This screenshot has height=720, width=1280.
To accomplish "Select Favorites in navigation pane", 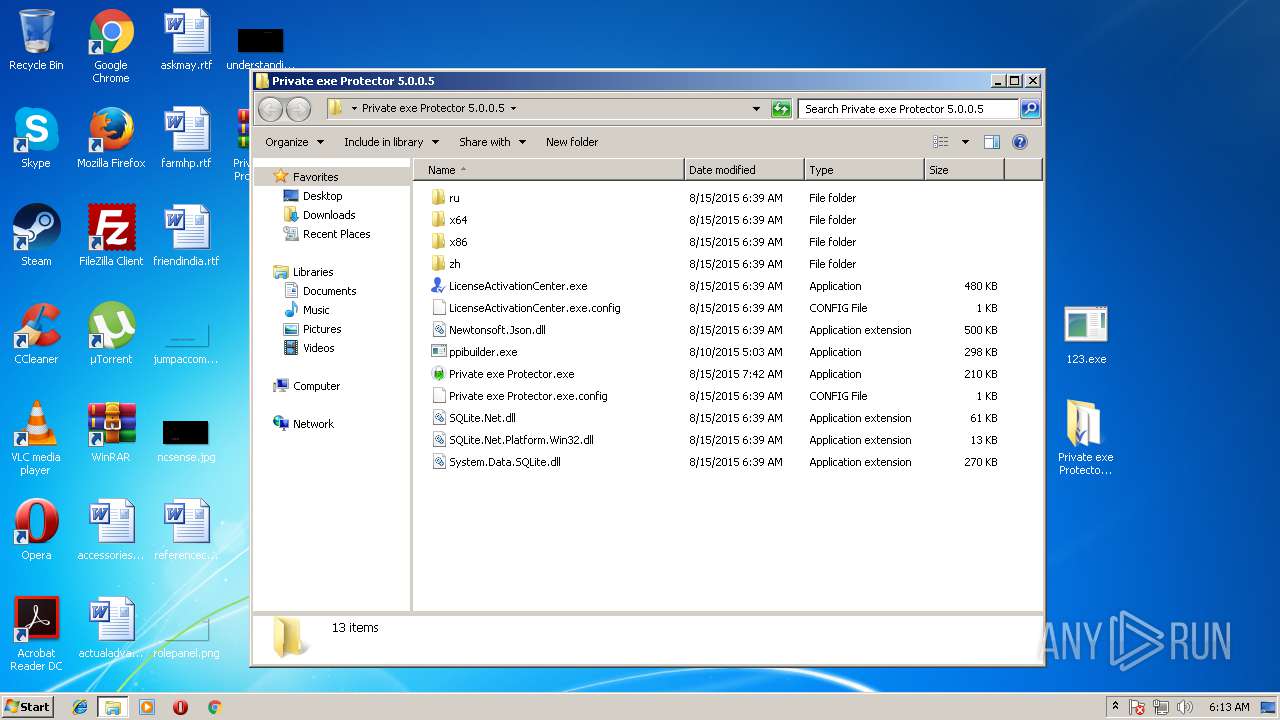I will pos(315,177).
